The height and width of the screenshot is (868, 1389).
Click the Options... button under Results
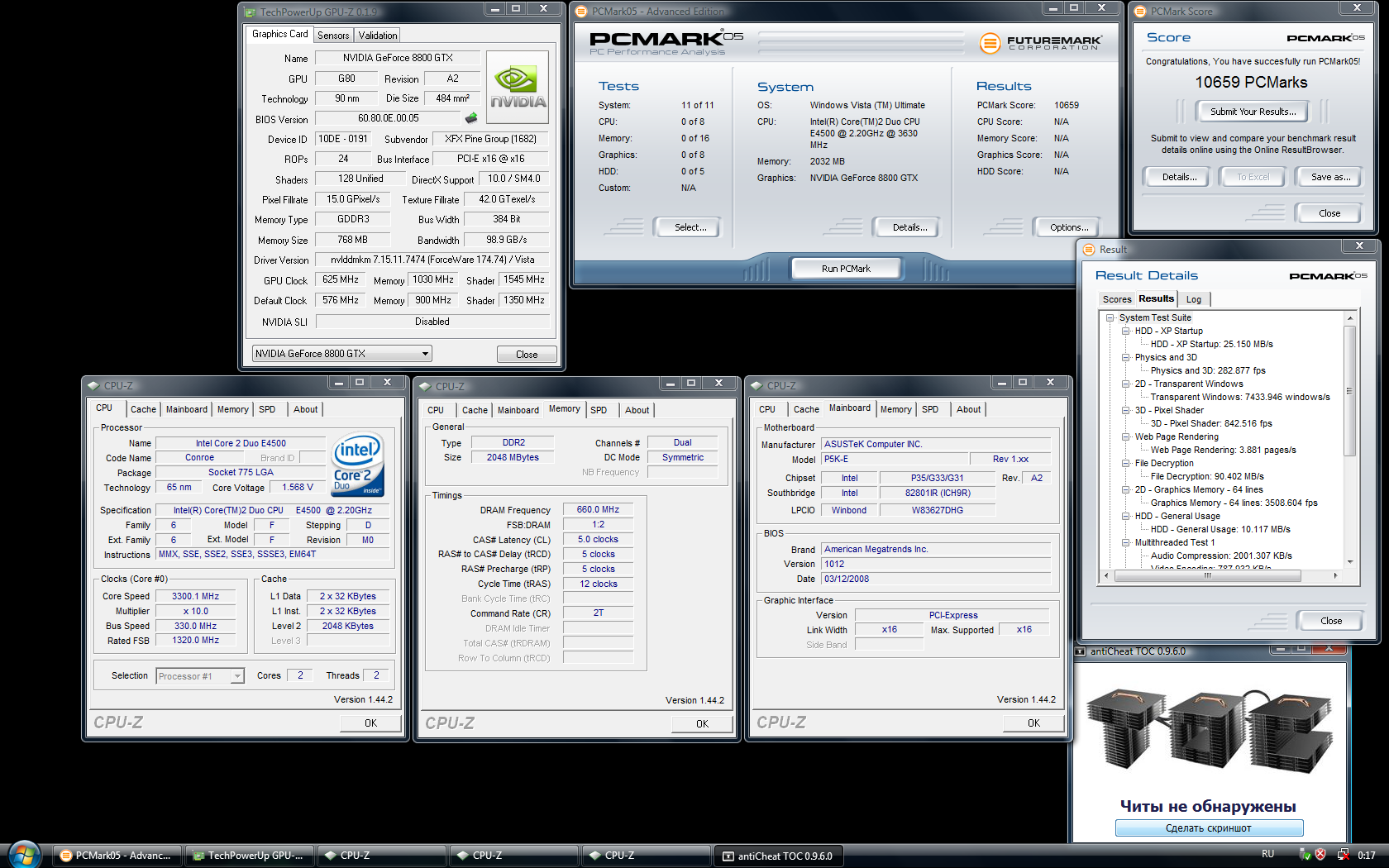tap(1066, 227)
